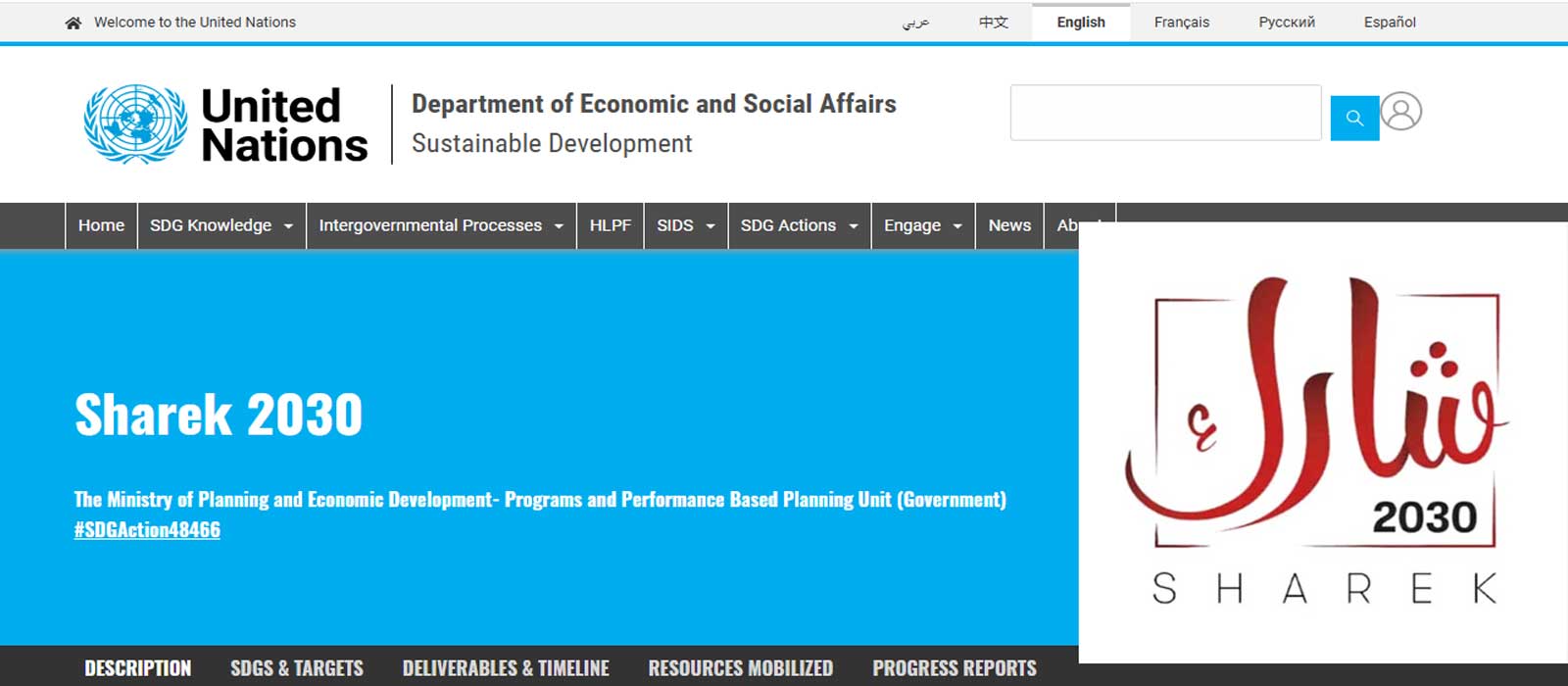This screenshot has width=1568, height=686.
Task: Expand the SIDS dropdown menu
Action: pos(686,225)
